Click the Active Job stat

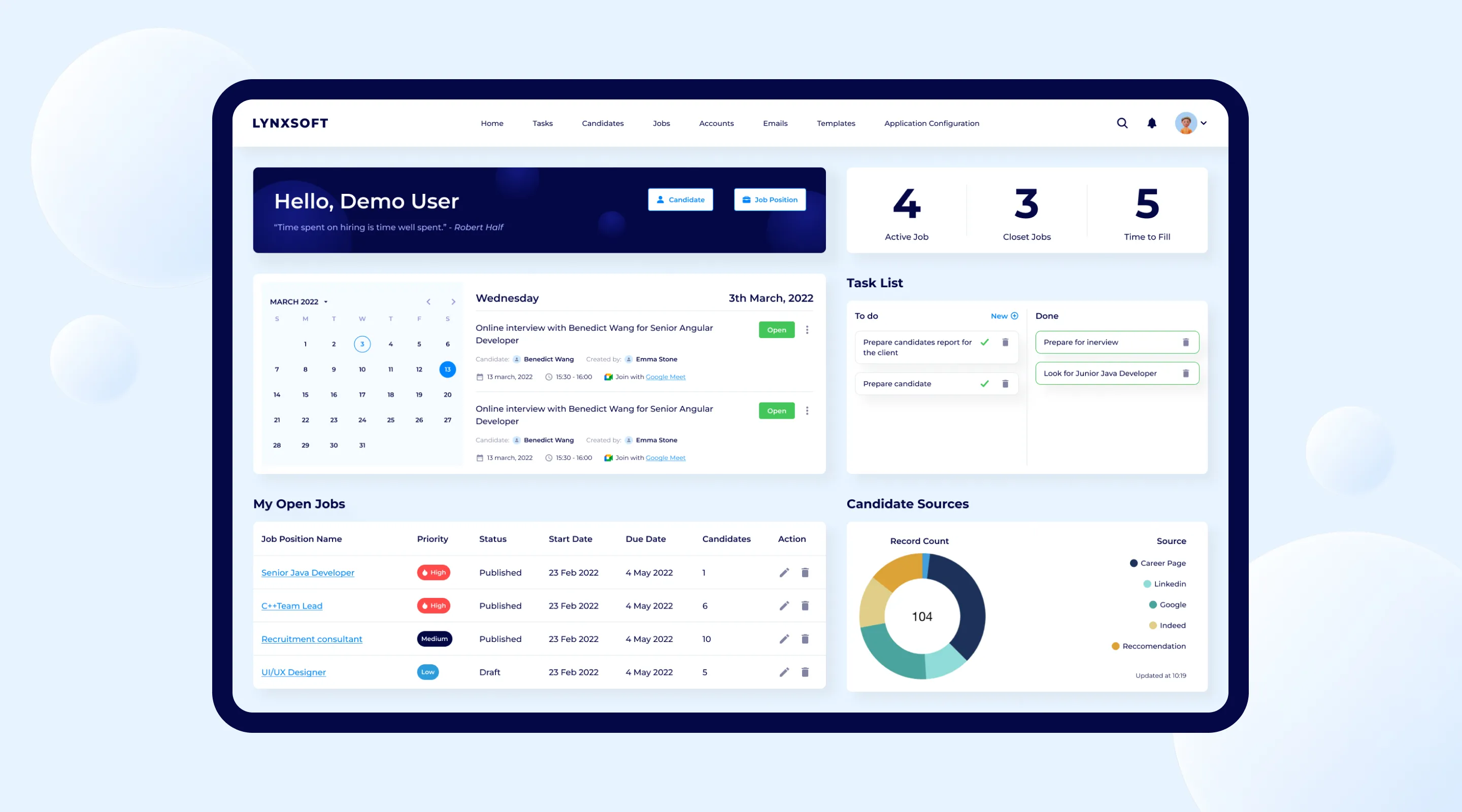tap(906, 213)
